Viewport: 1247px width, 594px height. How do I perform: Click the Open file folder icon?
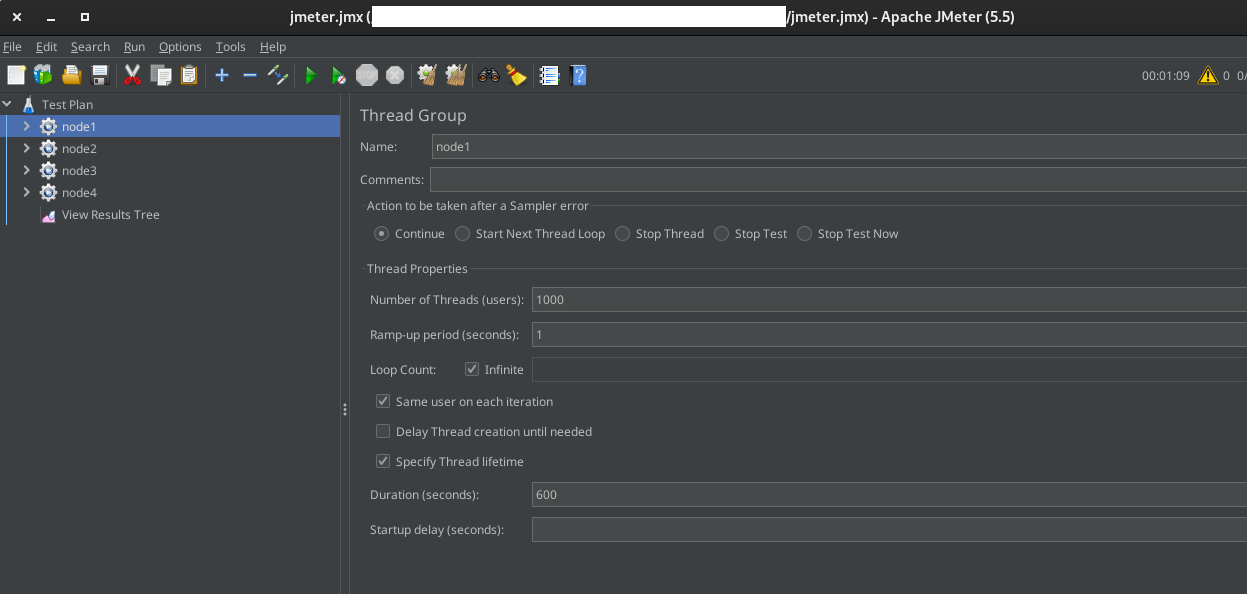(x=71, y=75)
